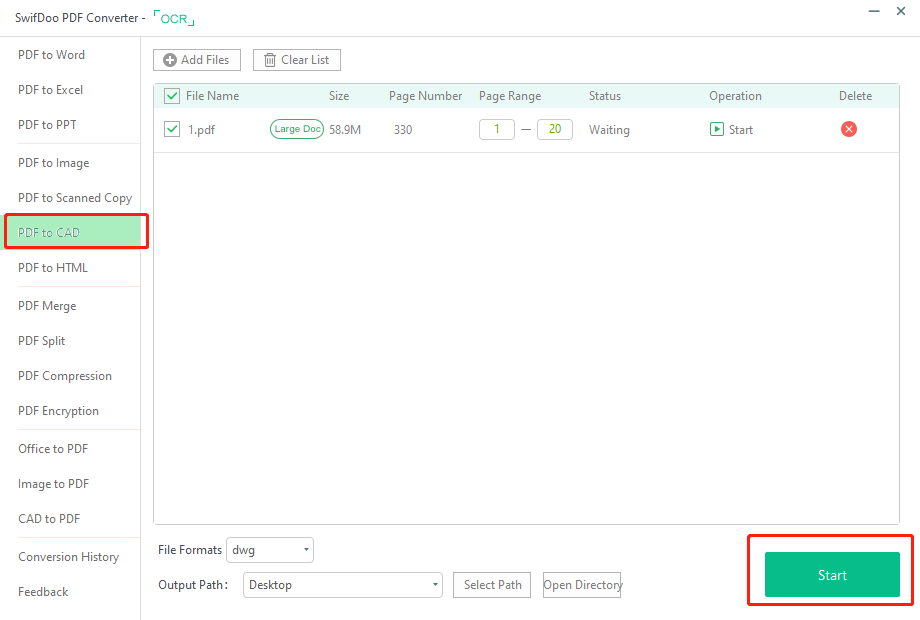This screenshot has height=620, width=920.
Task: Click the page range end field
Action: (x=554, y=129)
